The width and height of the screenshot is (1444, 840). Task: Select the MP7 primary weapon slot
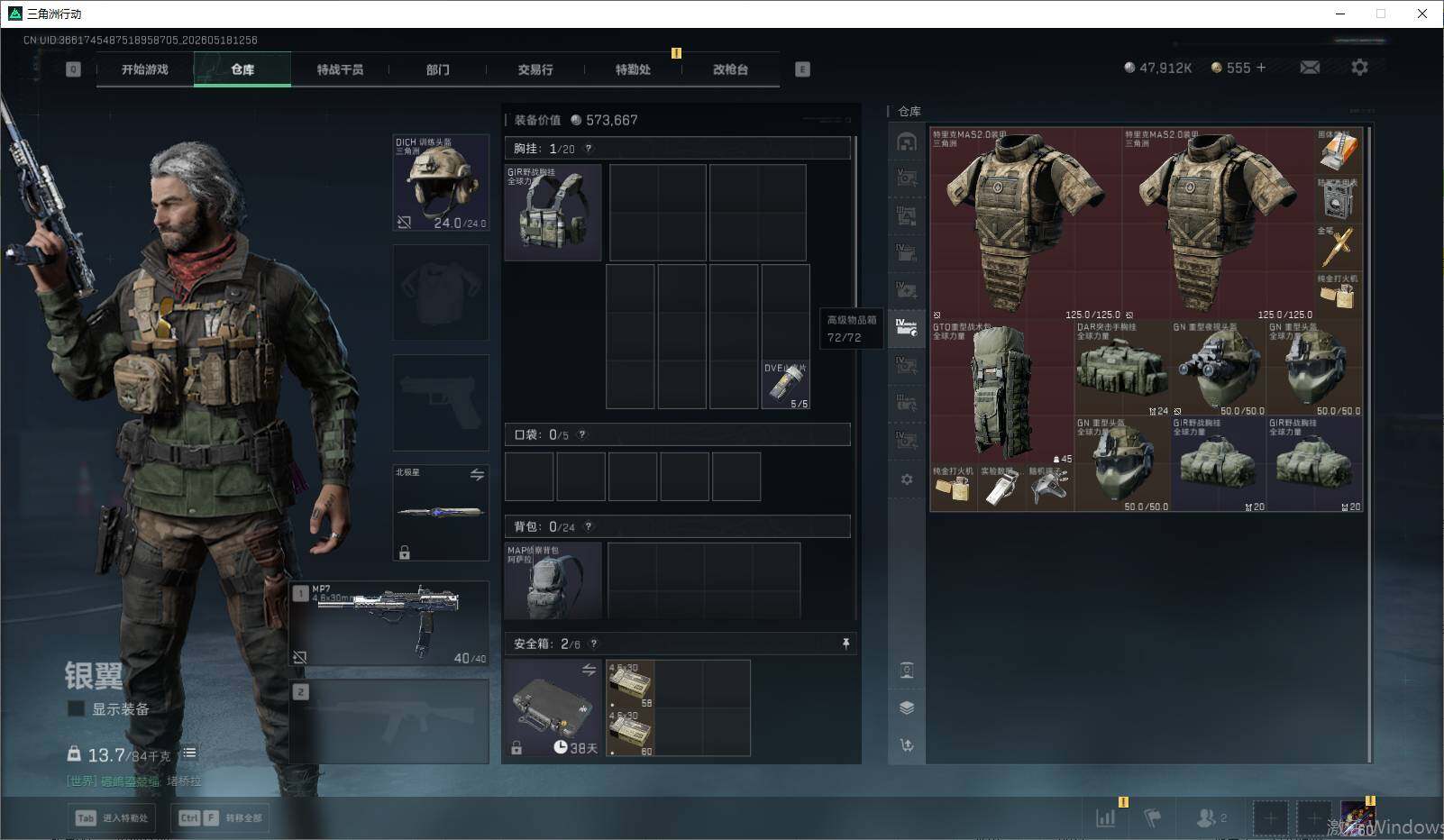pyautogui.click(x=389, y=624)
